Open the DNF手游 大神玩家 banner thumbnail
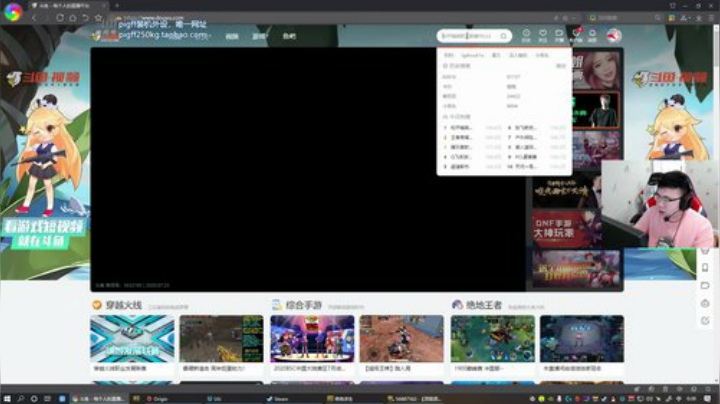The width and height of the screenshot is (720, 404). (x=567, y=229)
